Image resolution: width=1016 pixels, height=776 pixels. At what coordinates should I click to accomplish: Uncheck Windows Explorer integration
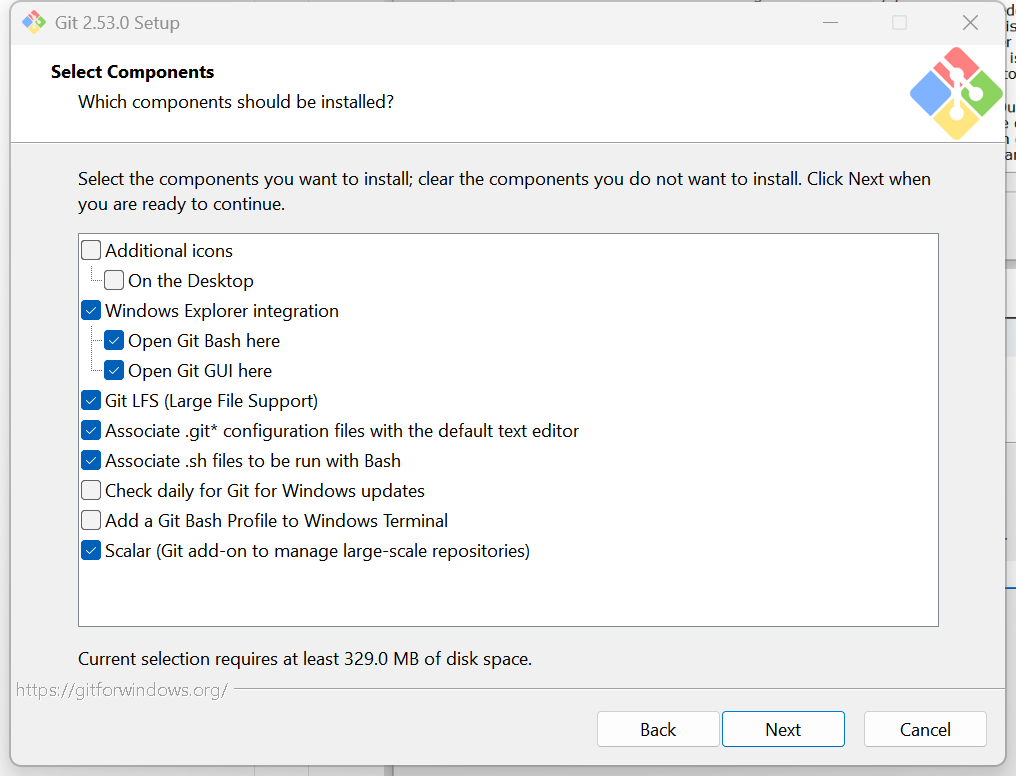(91, 310)
